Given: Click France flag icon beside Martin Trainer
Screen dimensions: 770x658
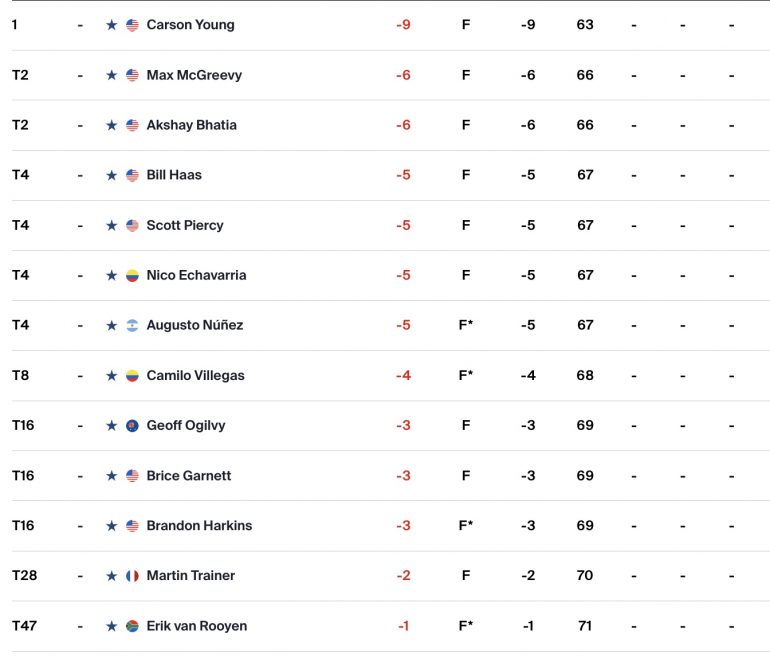Looking at the screenshot, I should click(132, 576).
